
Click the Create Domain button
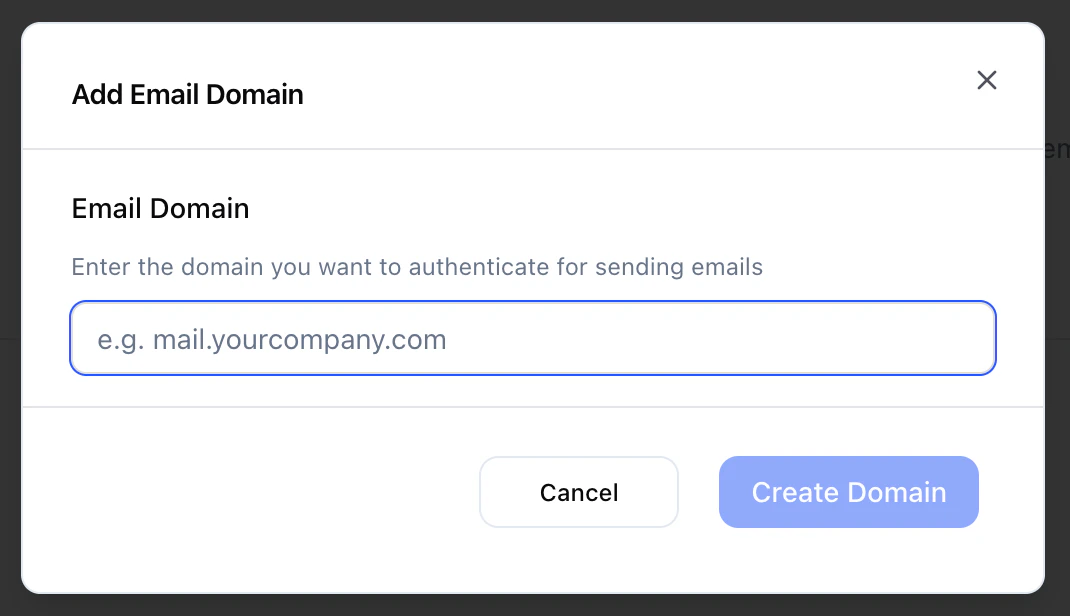click(x=848, y=492)
